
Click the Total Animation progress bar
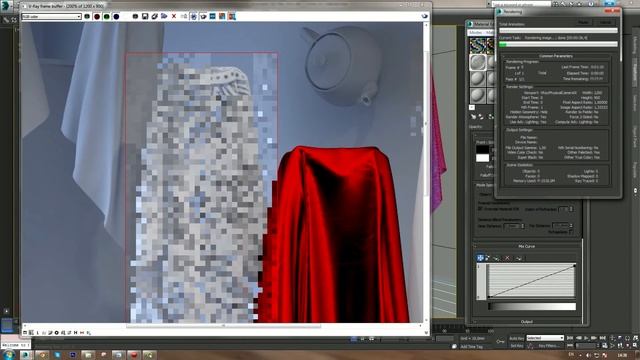pos(558,31)
